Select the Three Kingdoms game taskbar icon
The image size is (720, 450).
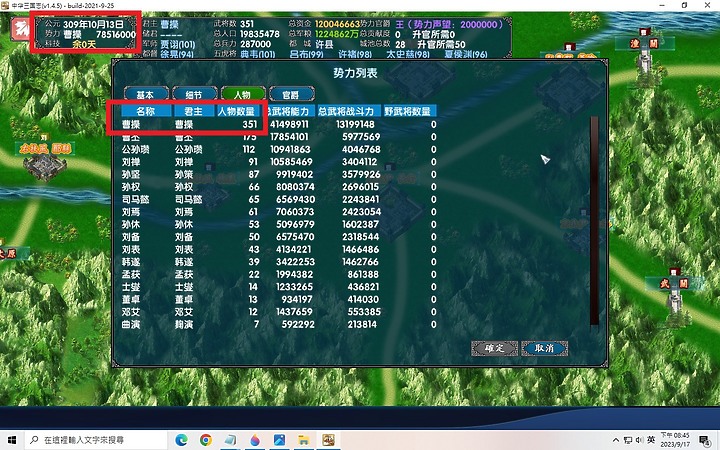click(328, 440)
